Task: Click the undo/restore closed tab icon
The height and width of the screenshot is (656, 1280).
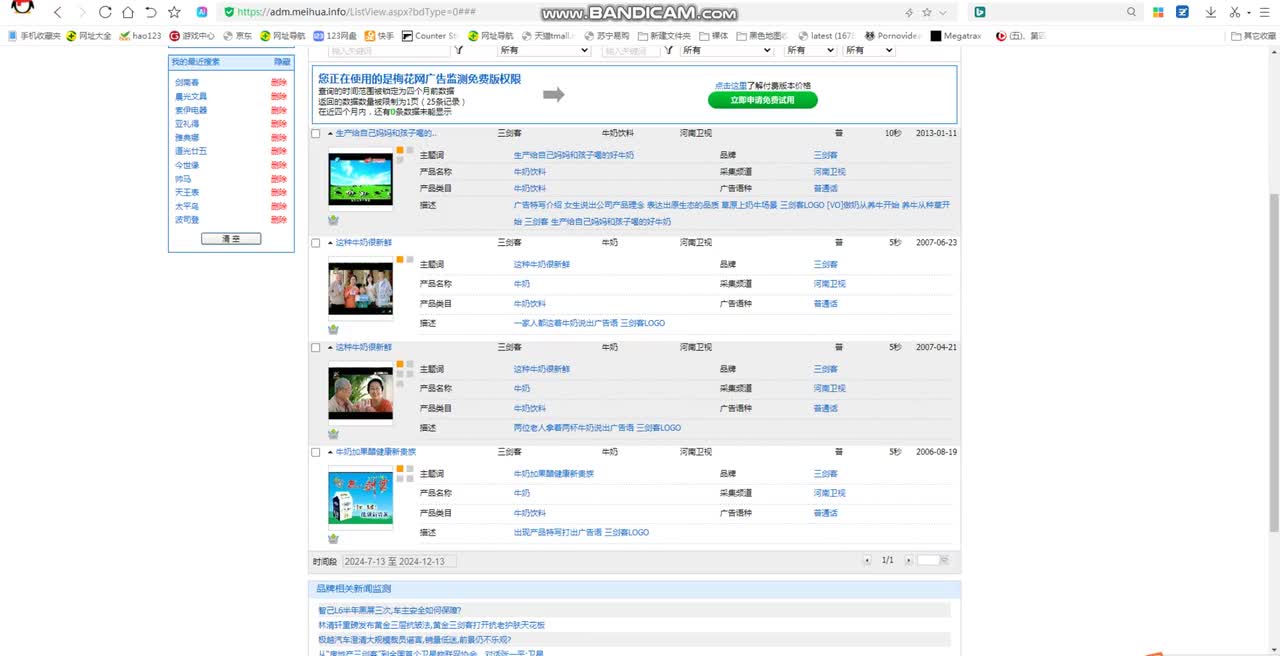Action: (151, 12)
